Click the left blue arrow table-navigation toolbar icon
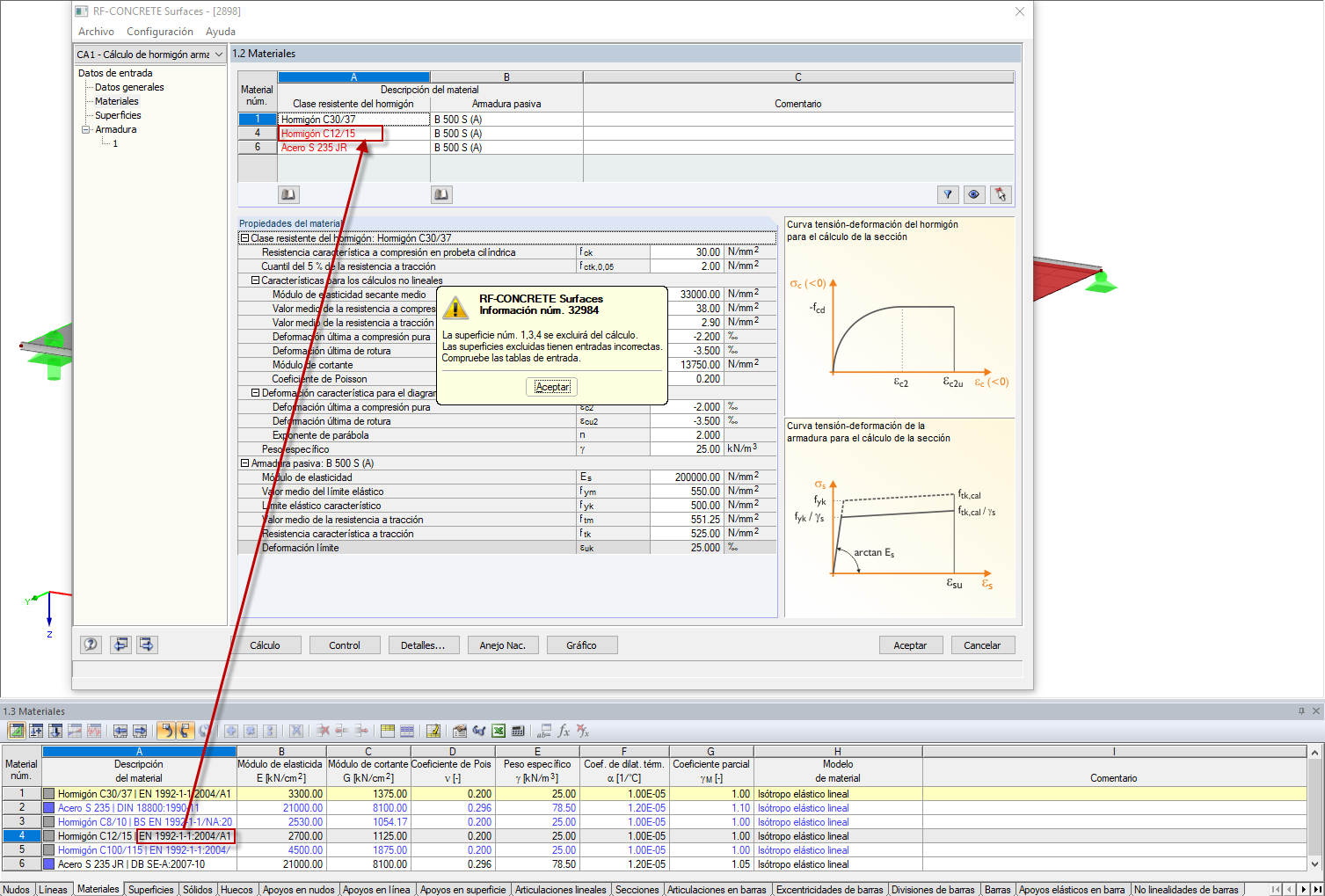The width and height of the screenshot is (1325, 896). coord(120,731)
